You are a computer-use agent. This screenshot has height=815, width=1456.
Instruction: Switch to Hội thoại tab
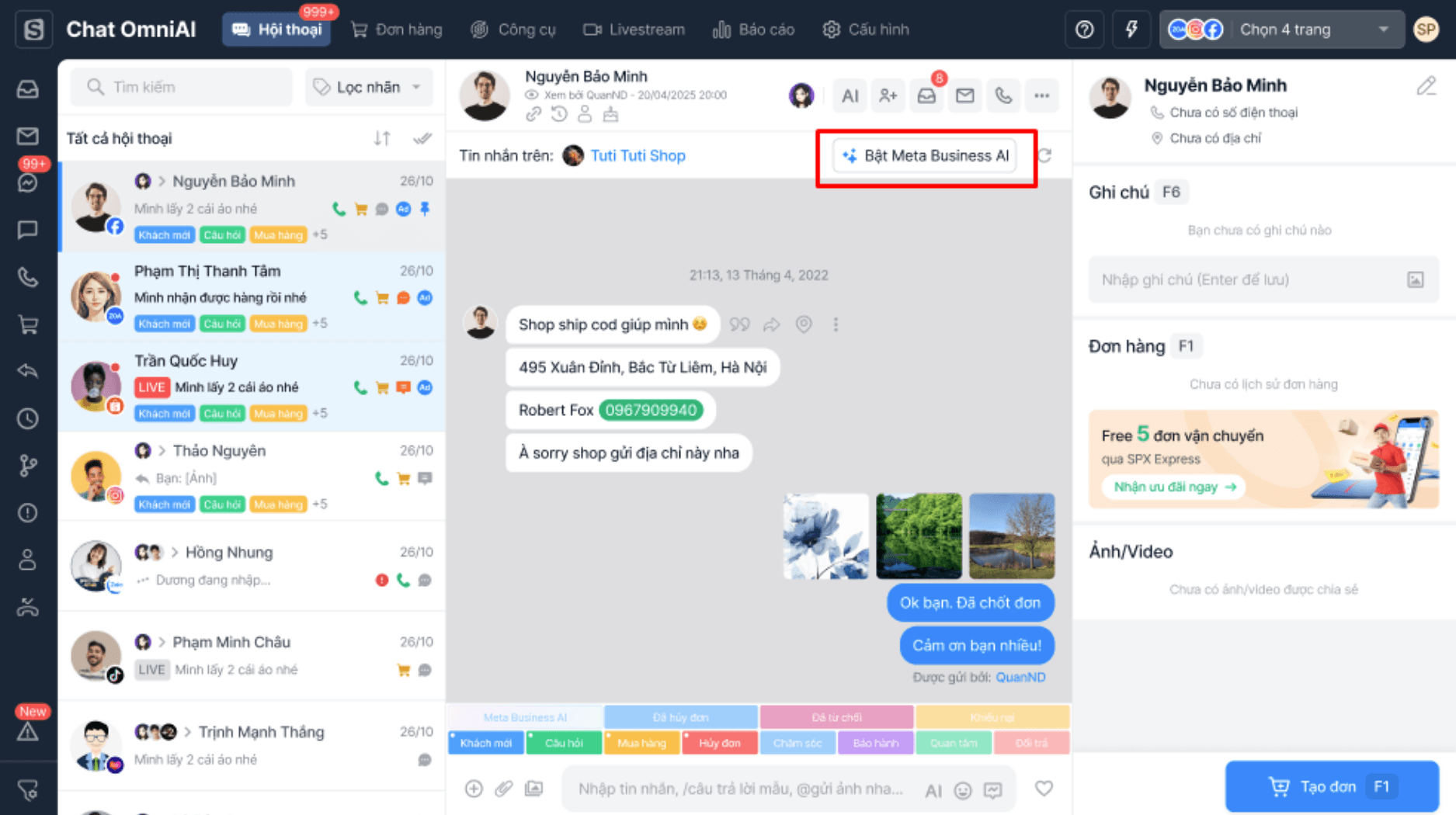click(277, 29)
